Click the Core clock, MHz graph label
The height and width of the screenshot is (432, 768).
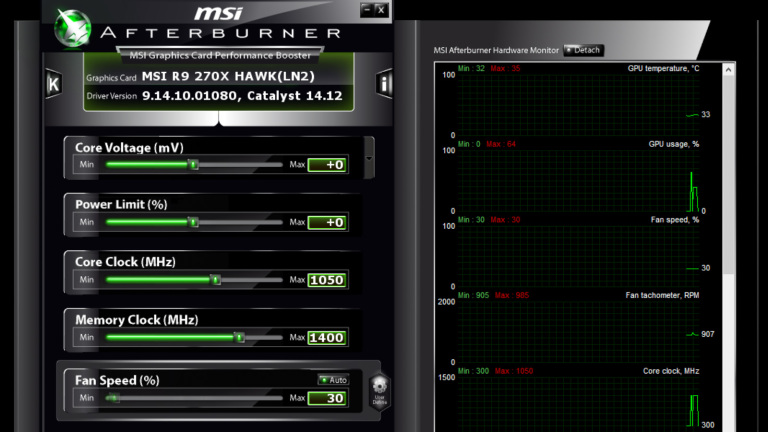tap(671, 371)
